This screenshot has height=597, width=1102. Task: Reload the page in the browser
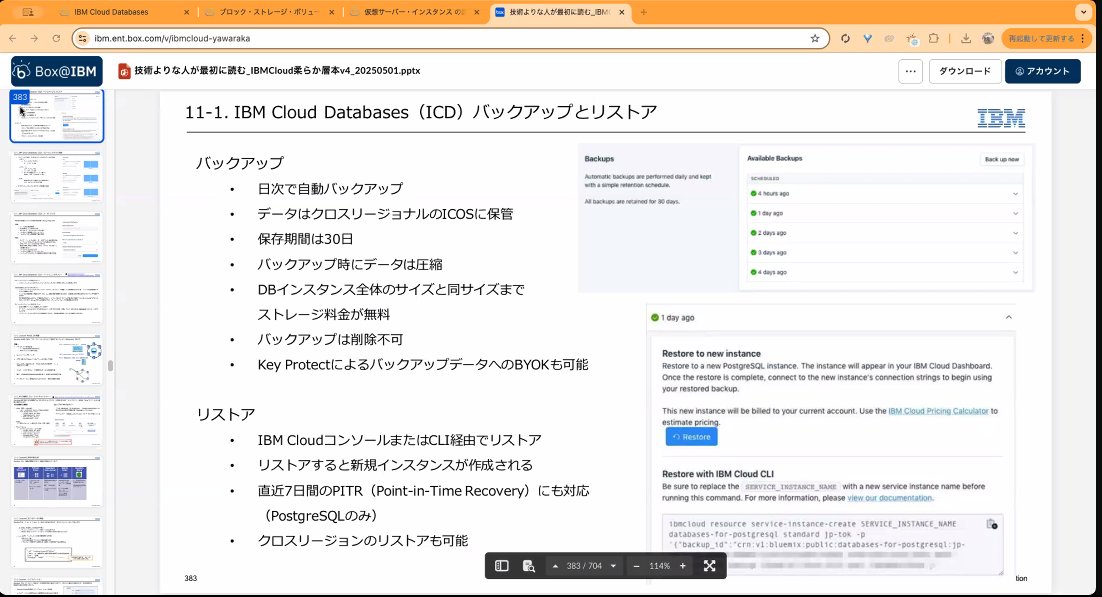click(x=56, y=39)
